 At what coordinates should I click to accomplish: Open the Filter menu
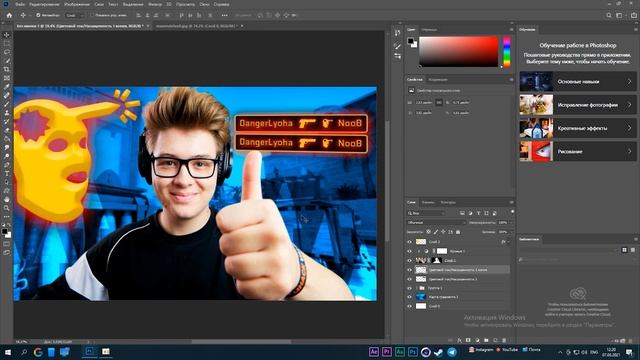(x=155, y=4)
